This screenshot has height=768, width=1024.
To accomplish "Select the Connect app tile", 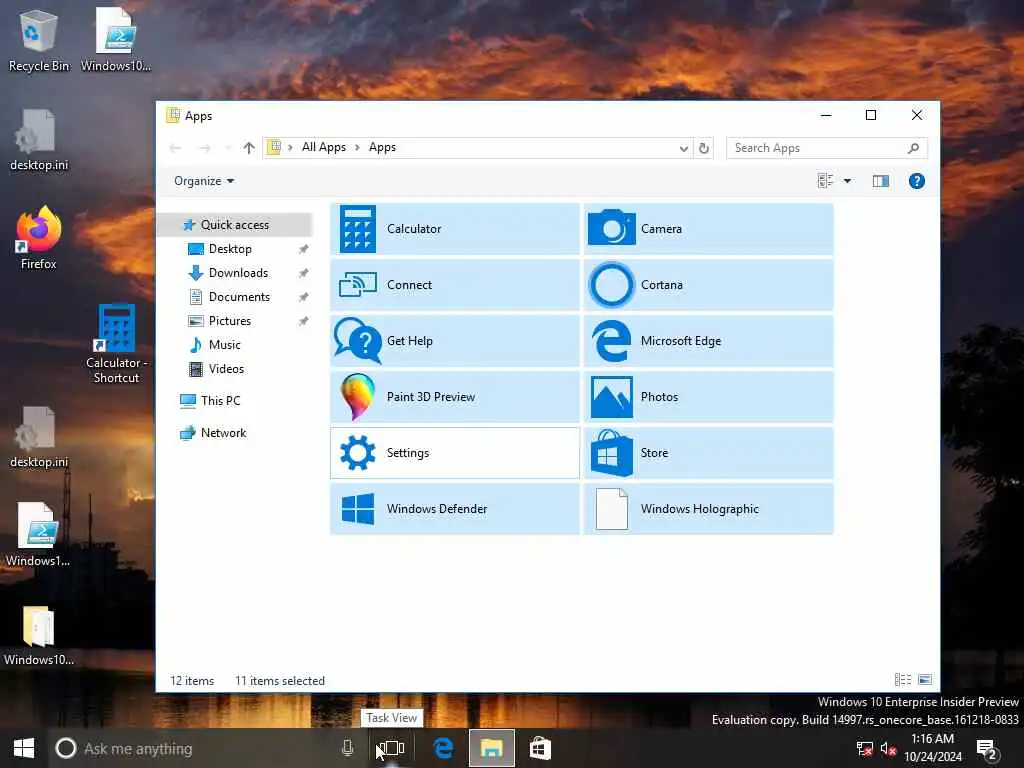I will click(x=455, y=285).
